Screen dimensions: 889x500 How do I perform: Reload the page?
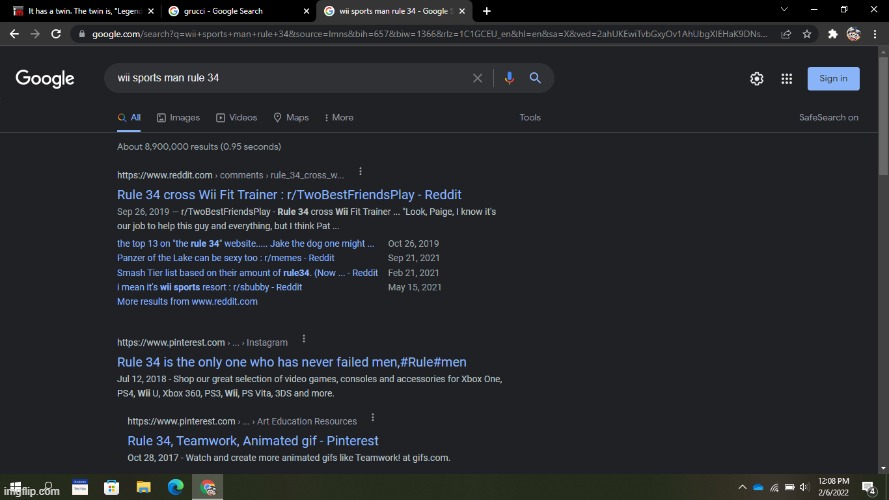[x=58, y=33]
